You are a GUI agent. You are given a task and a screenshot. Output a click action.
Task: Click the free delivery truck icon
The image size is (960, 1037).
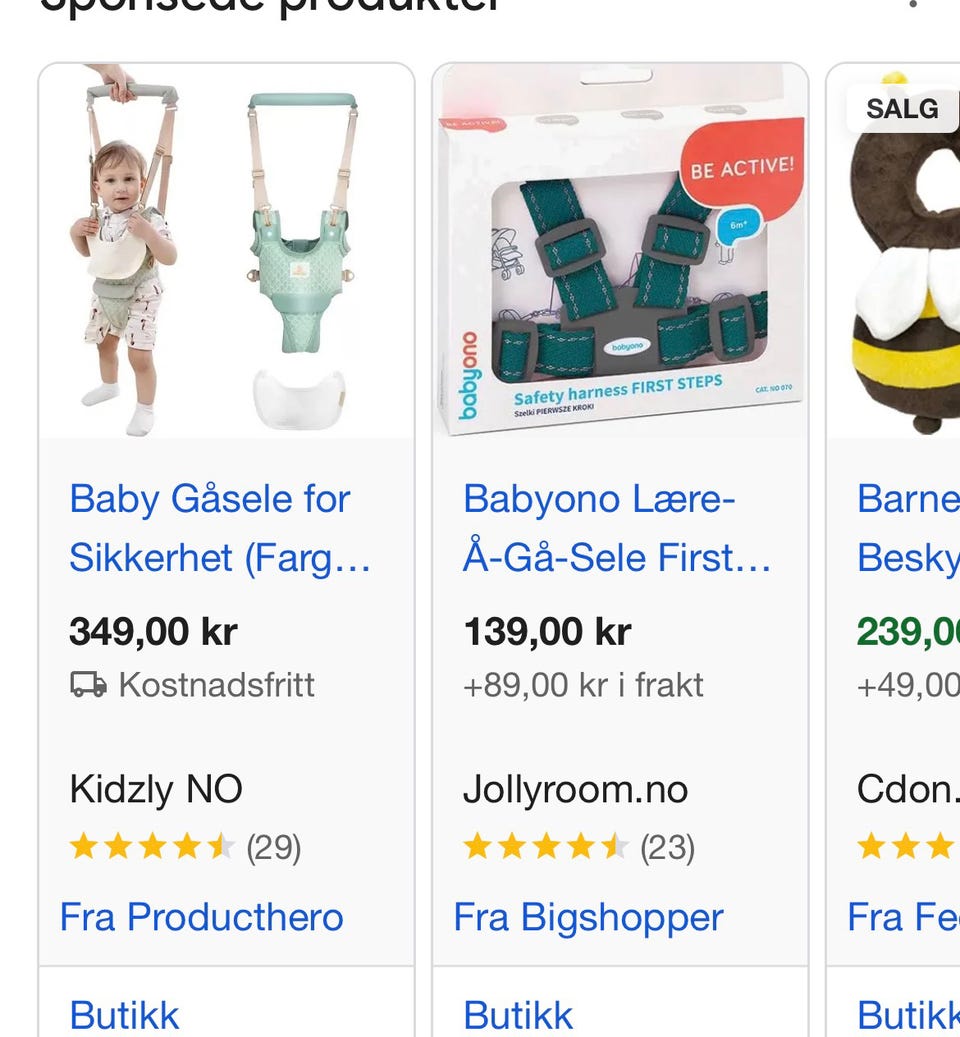[88, 685]
